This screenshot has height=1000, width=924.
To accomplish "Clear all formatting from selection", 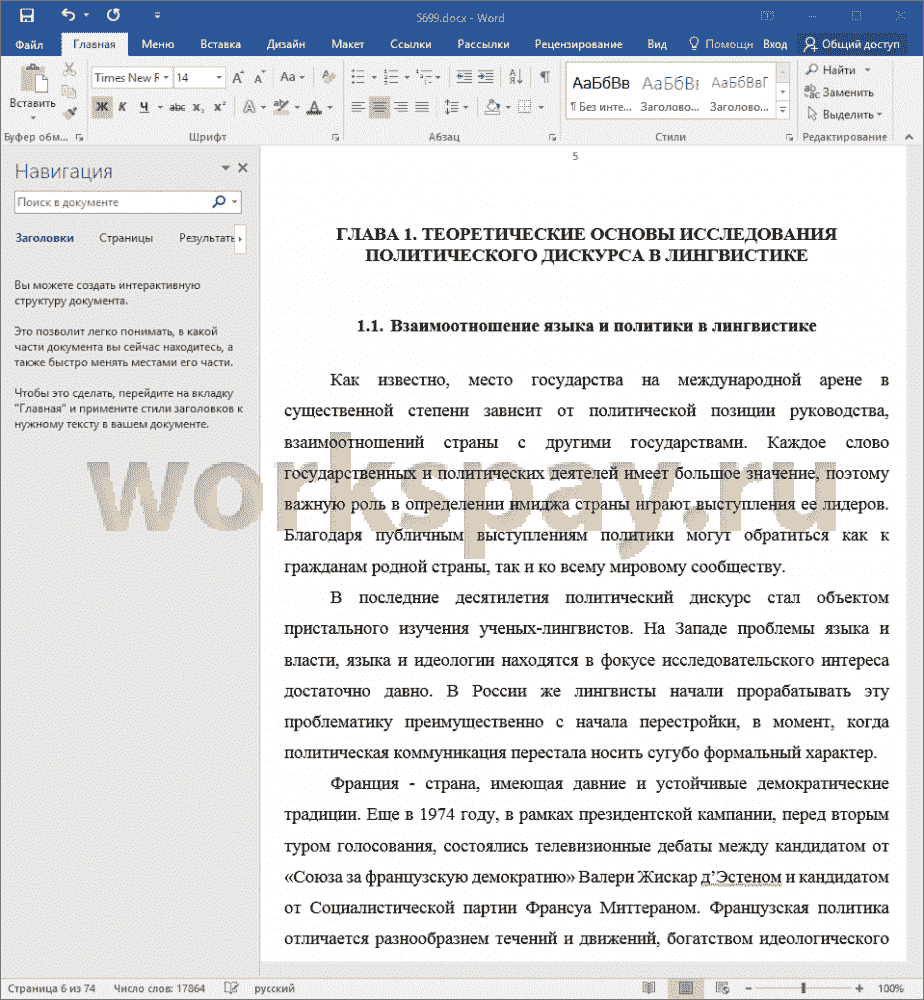I will click(328, 78).
